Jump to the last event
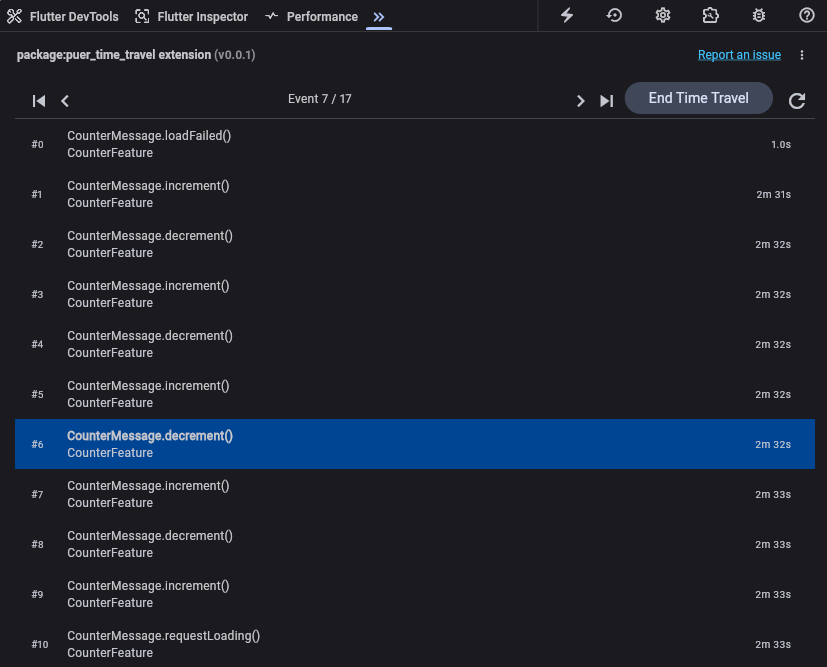 click(606, 100)
